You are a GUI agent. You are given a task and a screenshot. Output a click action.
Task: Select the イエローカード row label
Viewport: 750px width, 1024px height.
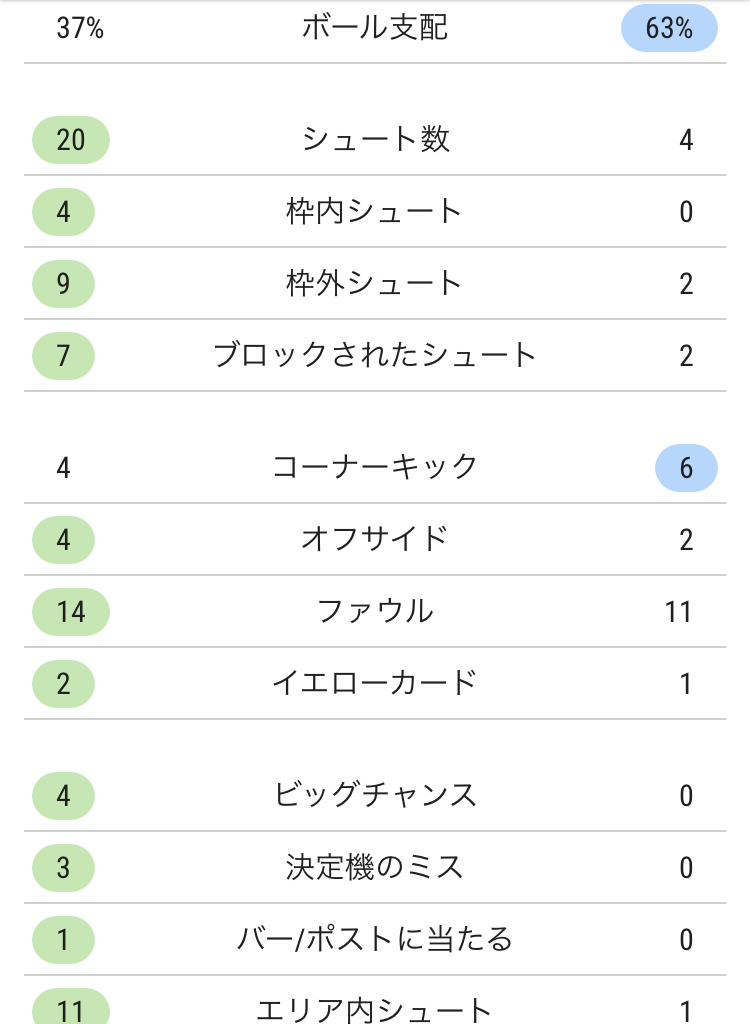coord(374,684)
